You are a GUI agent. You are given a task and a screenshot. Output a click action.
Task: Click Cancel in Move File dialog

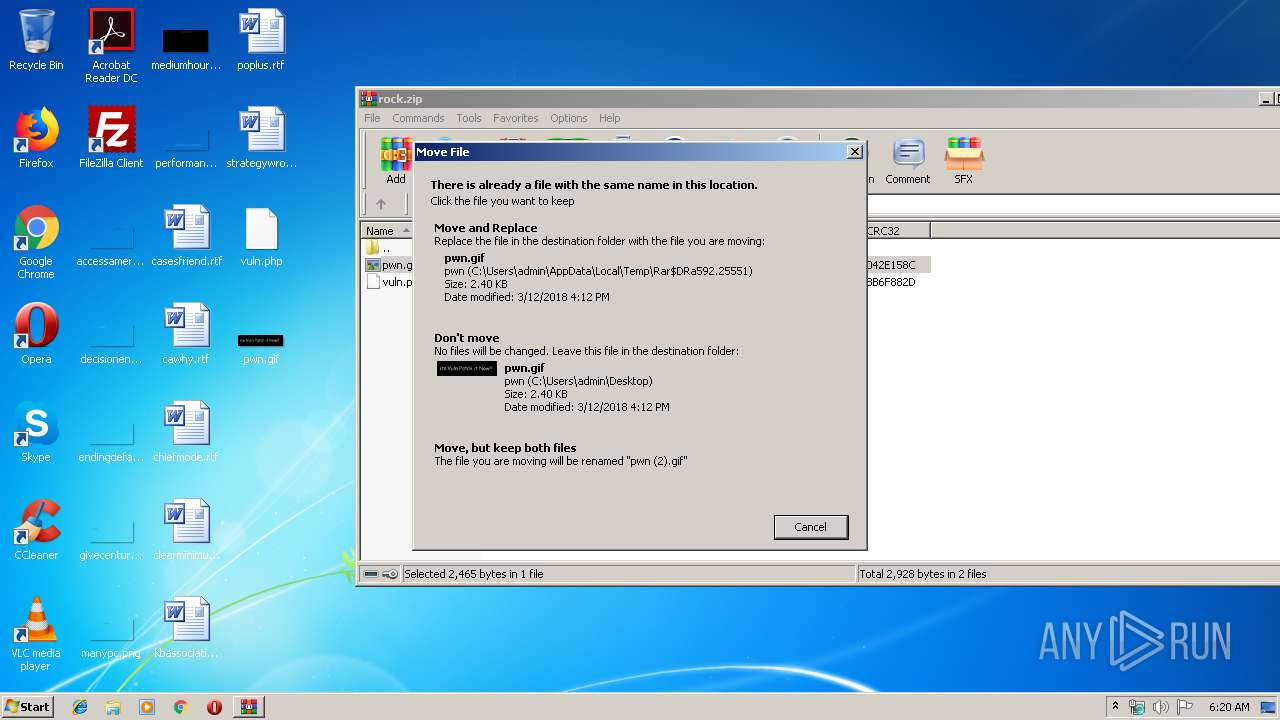pos(810,527)
